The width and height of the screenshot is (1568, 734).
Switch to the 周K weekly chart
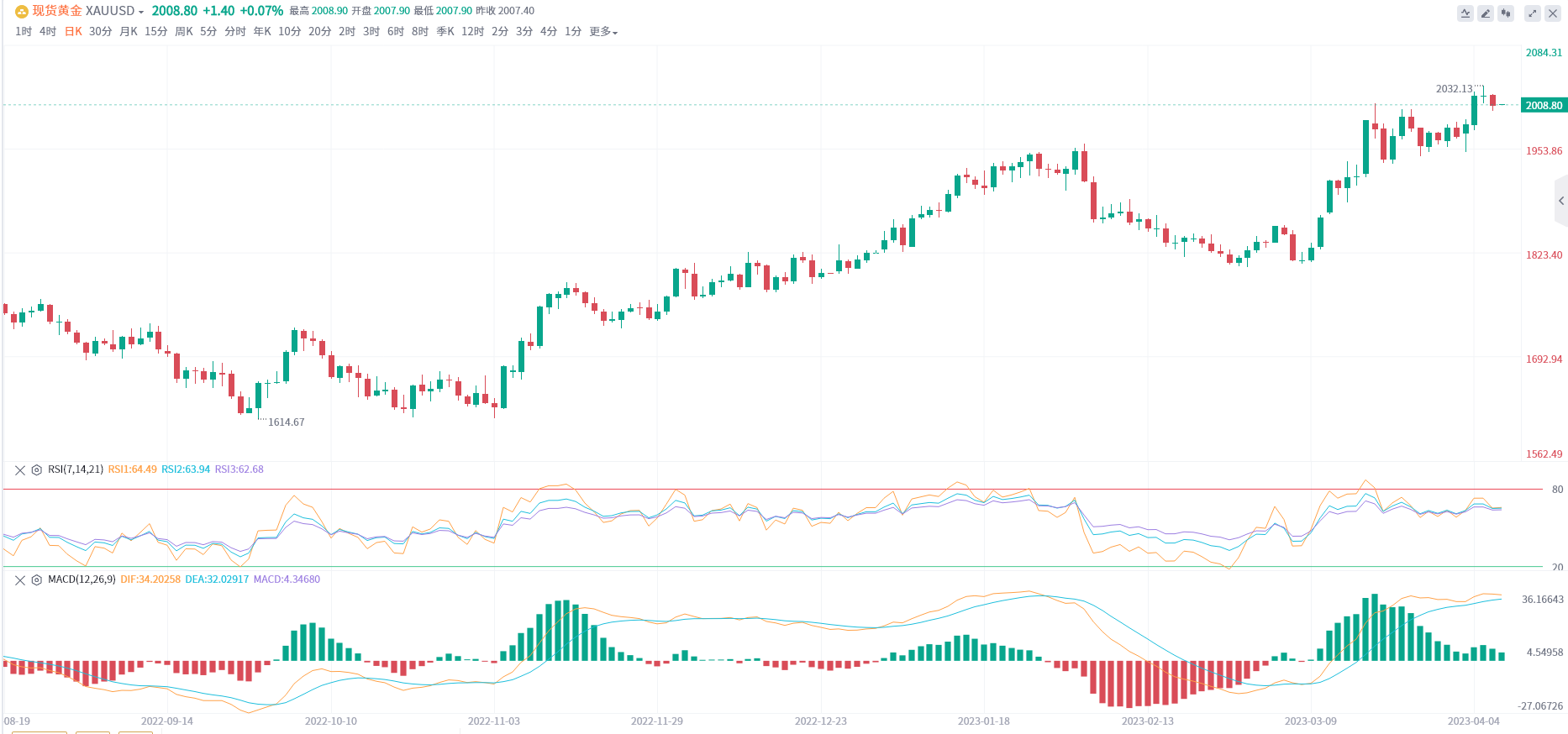point(183,32)
